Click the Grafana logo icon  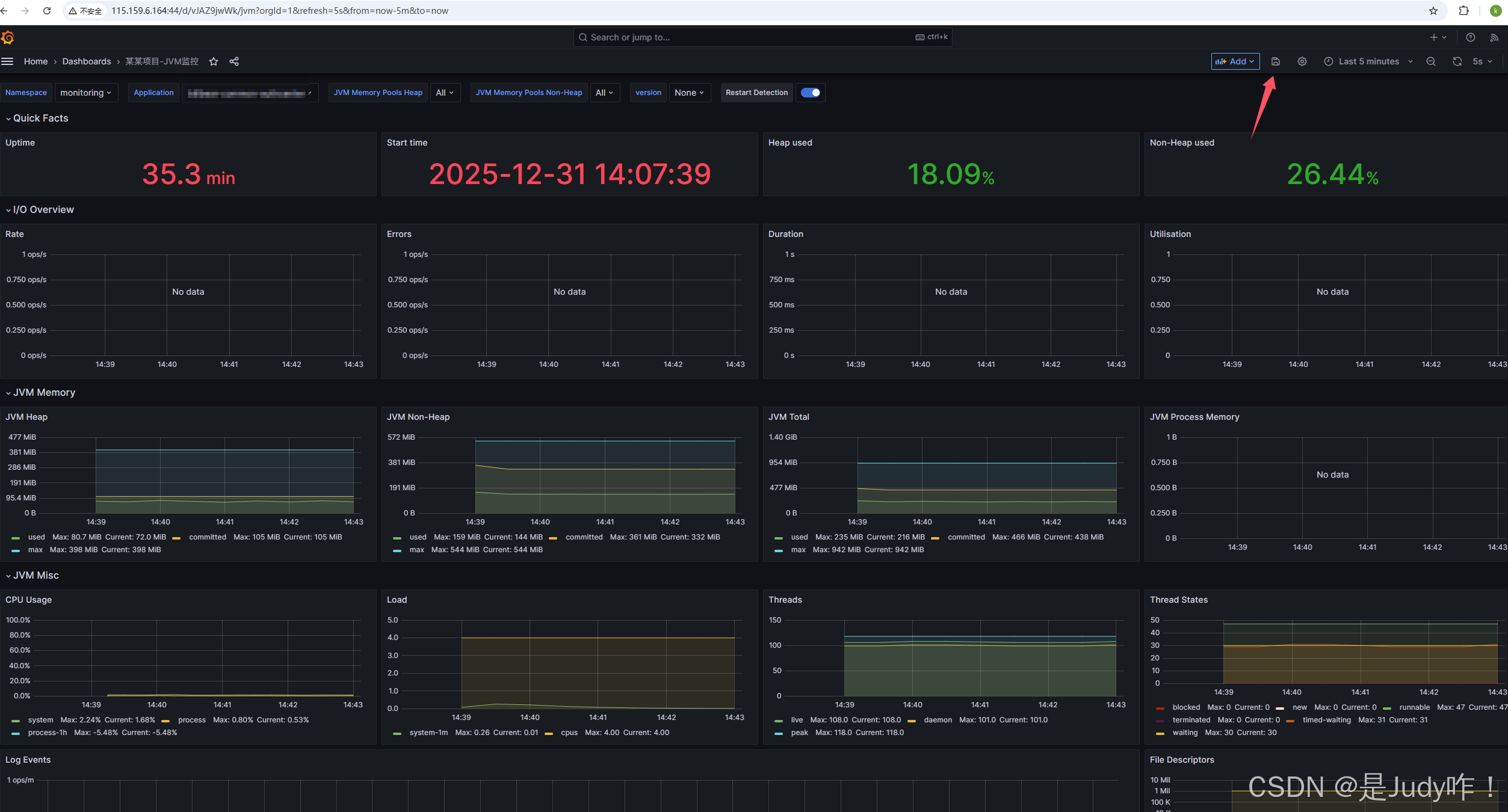coord(8,37)
